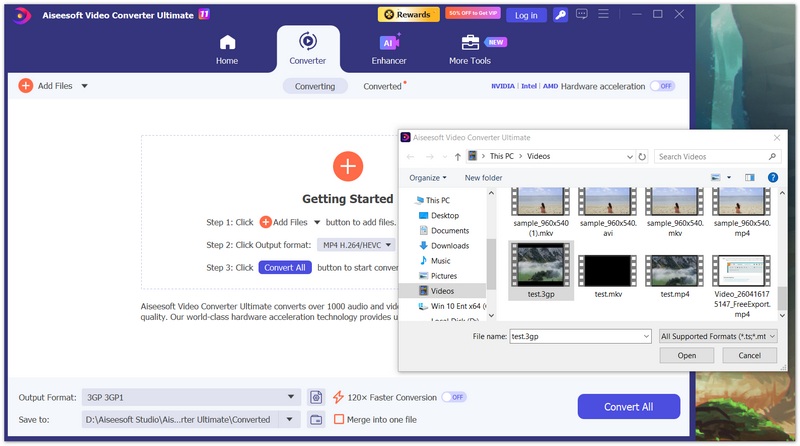Open the Home tab
The image size is (800, 446).
(227, 49)
